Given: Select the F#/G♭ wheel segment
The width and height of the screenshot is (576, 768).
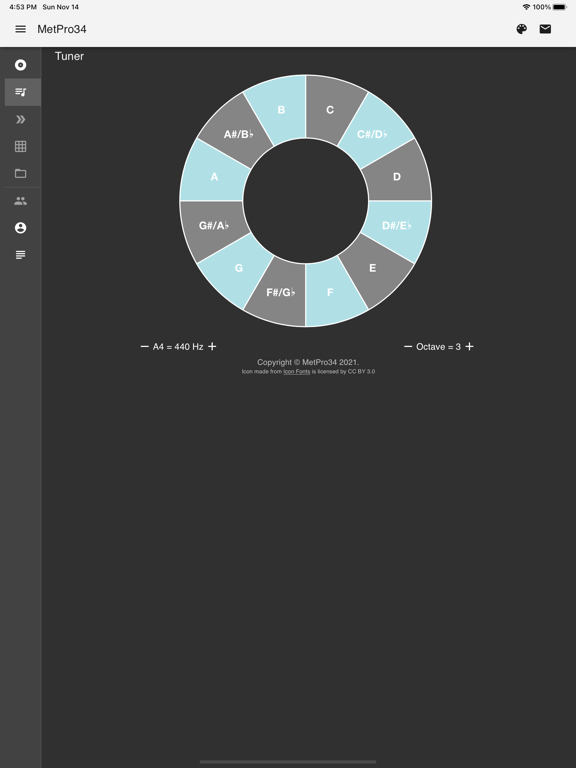Looking at the screenshot, I should (280, 292).
